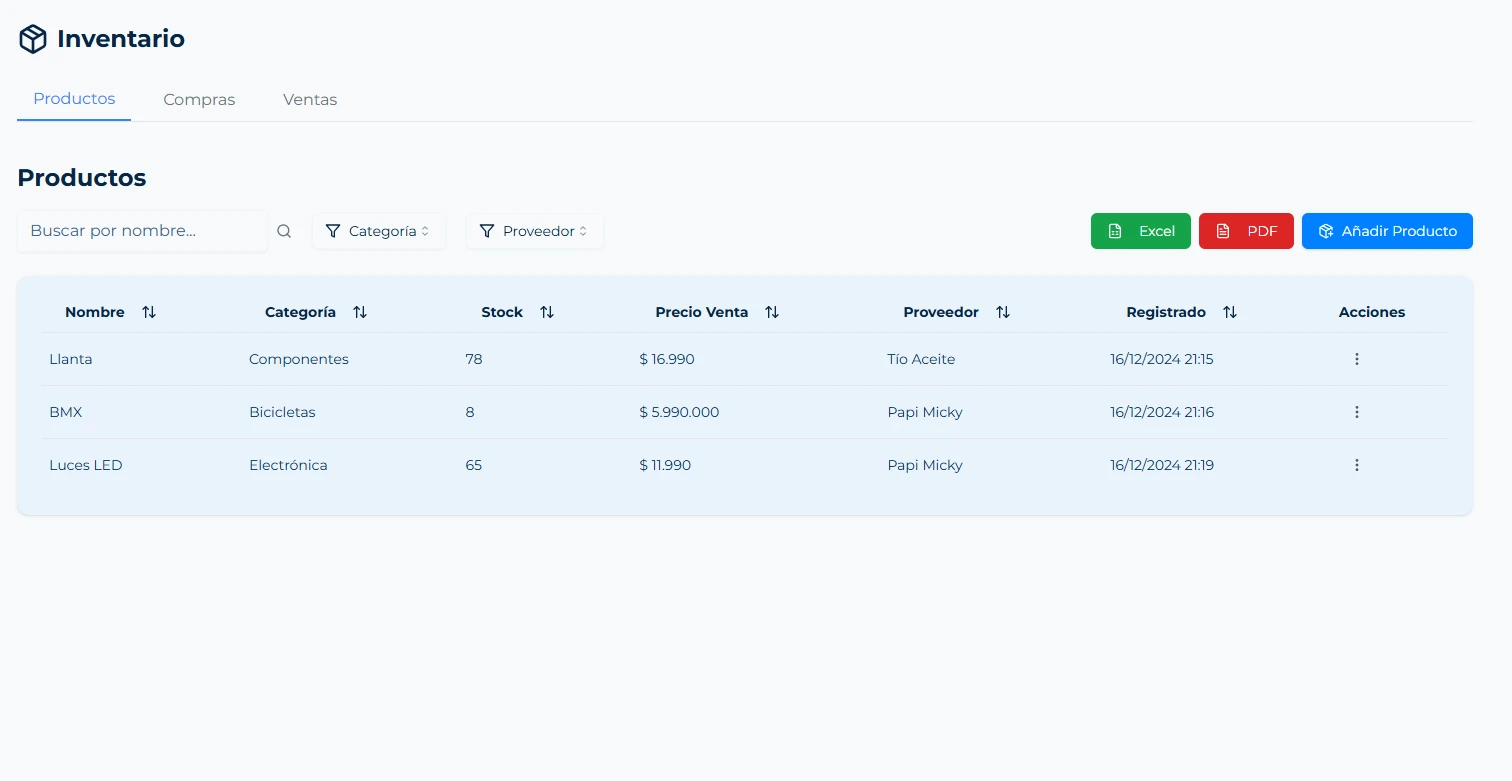The height and width of the screenshot is (781, 1512).
Task: Sort by Precio Venta arrows icon
Action: point(772,312)
